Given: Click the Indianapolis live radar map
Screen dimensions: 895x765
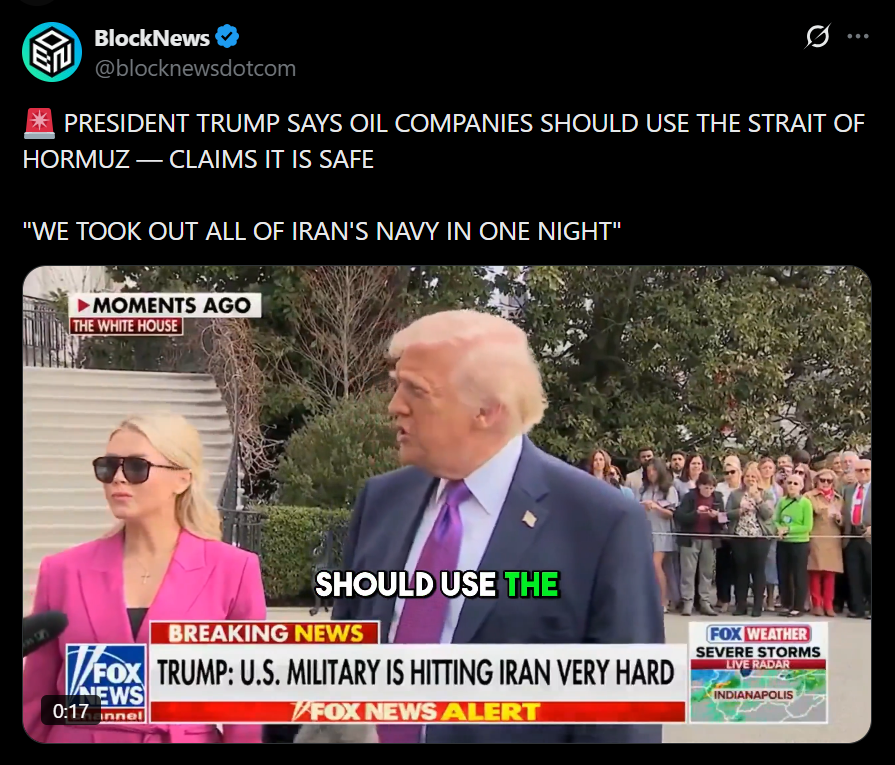Looking at the screenshot, I should point(758,694).
